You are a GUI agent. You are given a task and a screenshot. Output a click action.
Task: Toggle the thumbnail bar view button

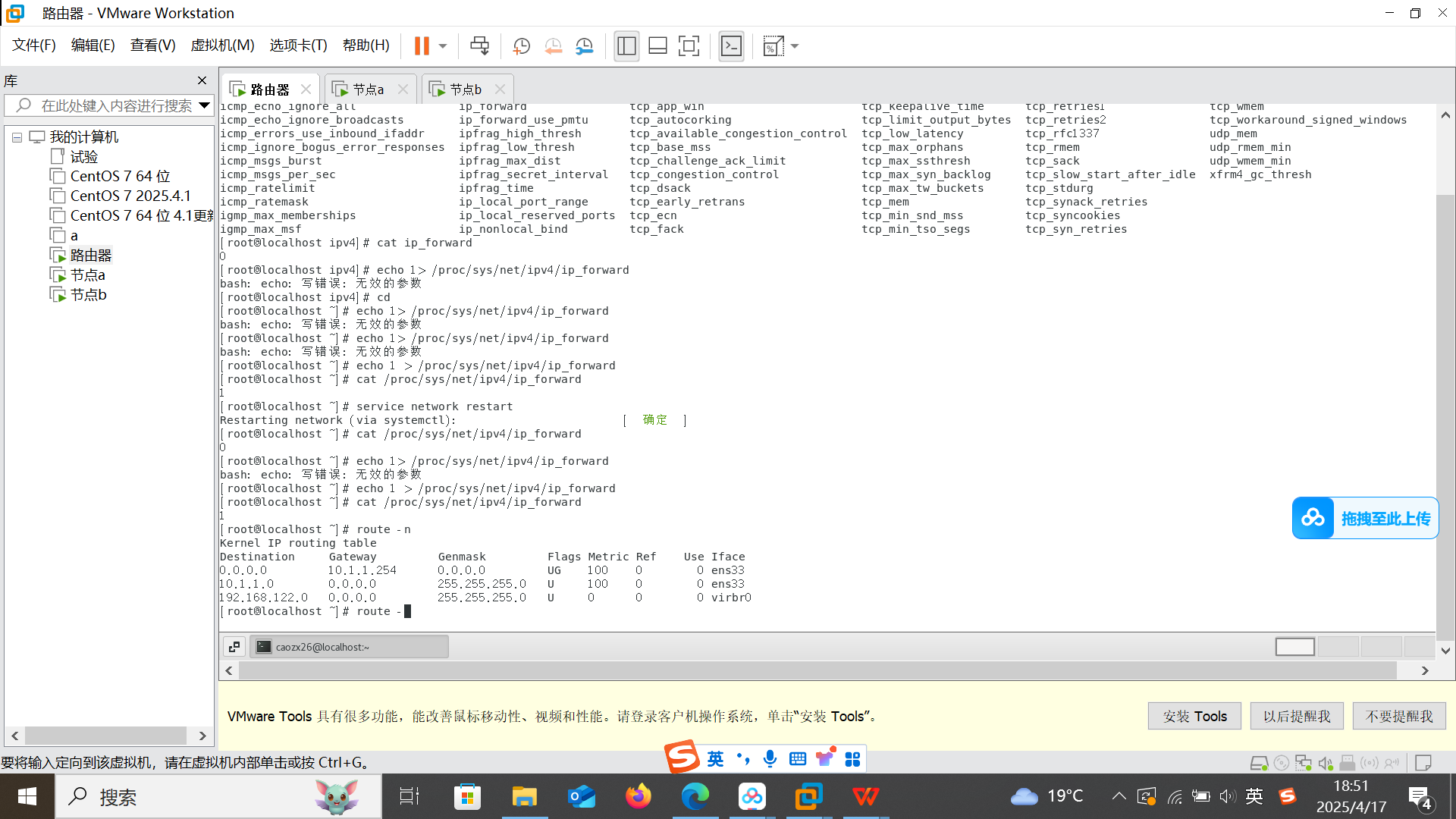(657, 46)
